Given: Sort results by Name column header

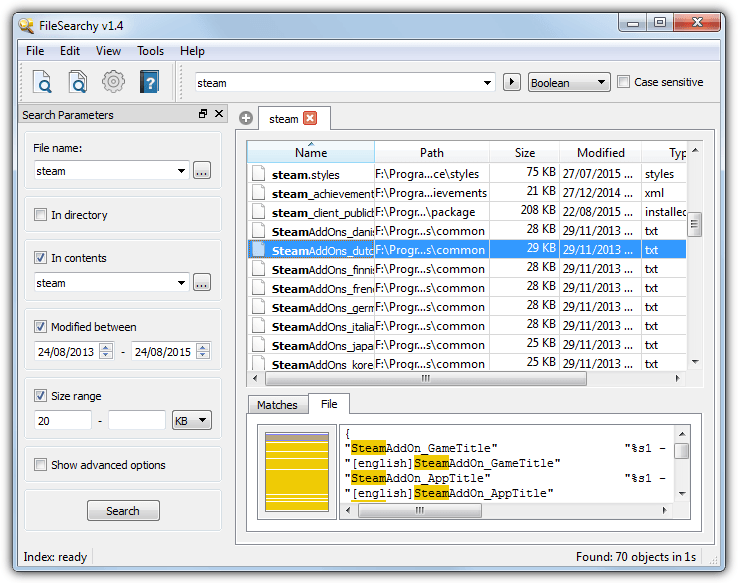Looking at the screenshot, I should pos(311,152).
